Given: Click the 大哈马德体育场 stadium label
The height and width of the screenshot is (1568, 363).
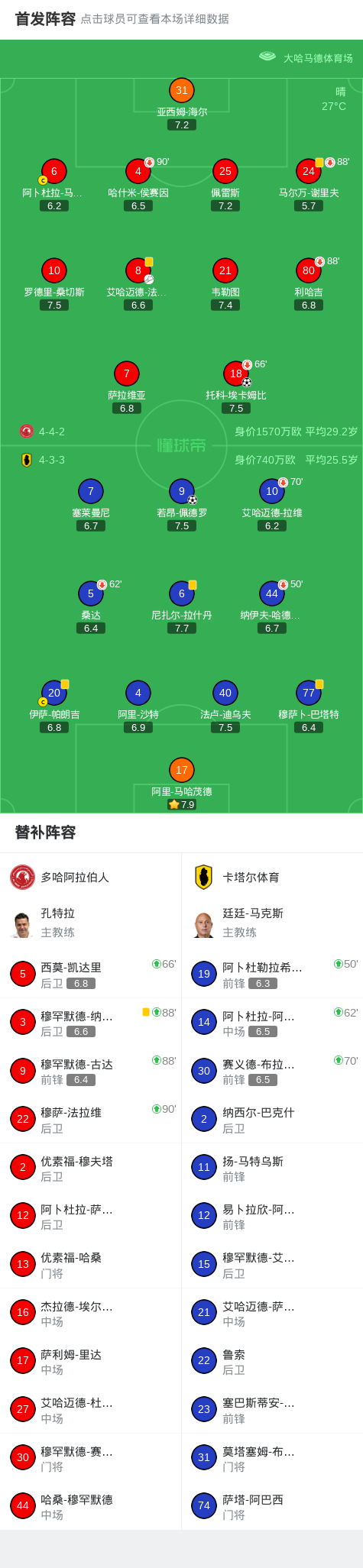Looking at the screenshot, I should coord(318,58).
